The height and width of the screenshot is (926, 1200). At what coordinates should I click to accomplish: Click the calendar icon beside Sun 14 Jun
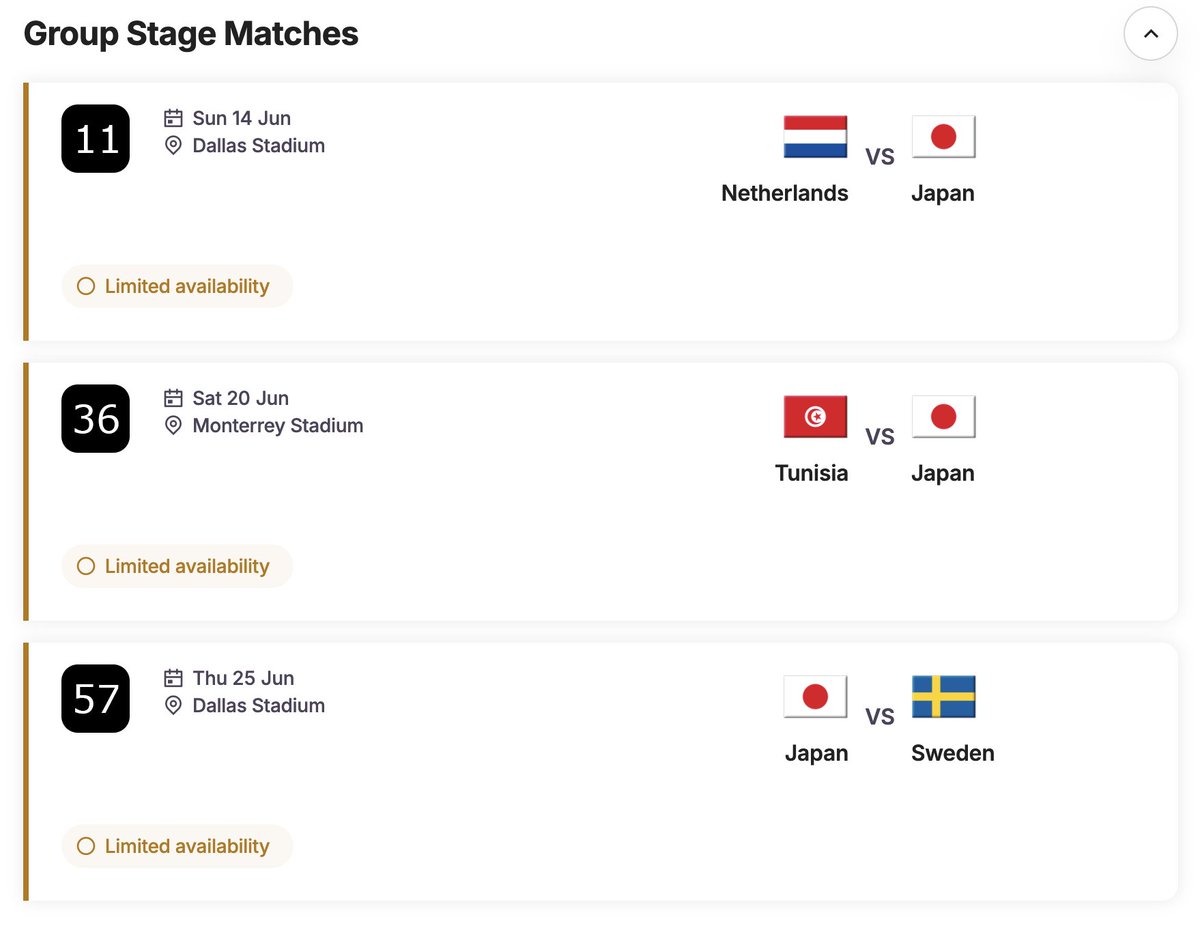173,118
